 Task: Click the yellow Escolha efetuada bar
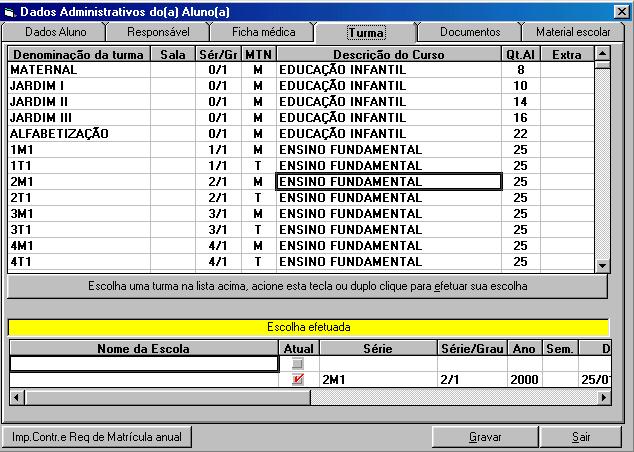(x=308, y=327)
